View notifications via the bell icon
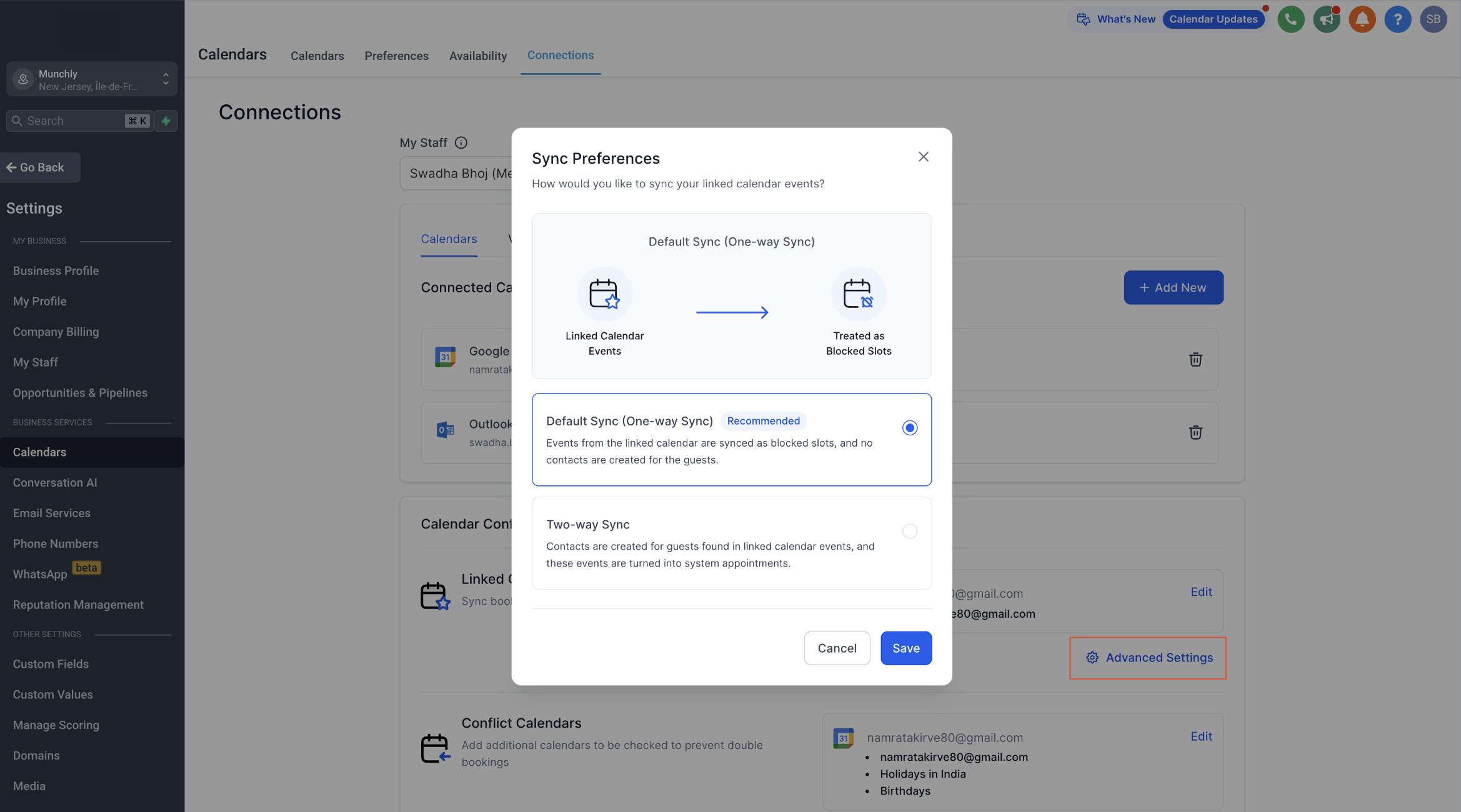The width and height of the screenshot is (1461, 812). pos(1362,19)
